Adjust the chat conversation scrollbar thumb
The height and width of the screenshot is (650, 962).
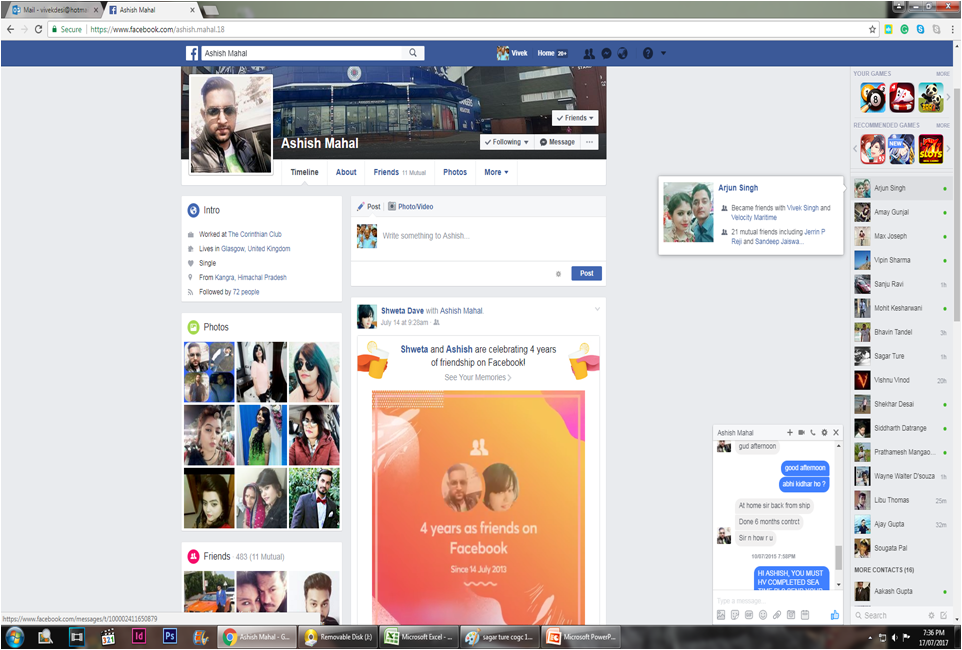click(x=839, y=557)
